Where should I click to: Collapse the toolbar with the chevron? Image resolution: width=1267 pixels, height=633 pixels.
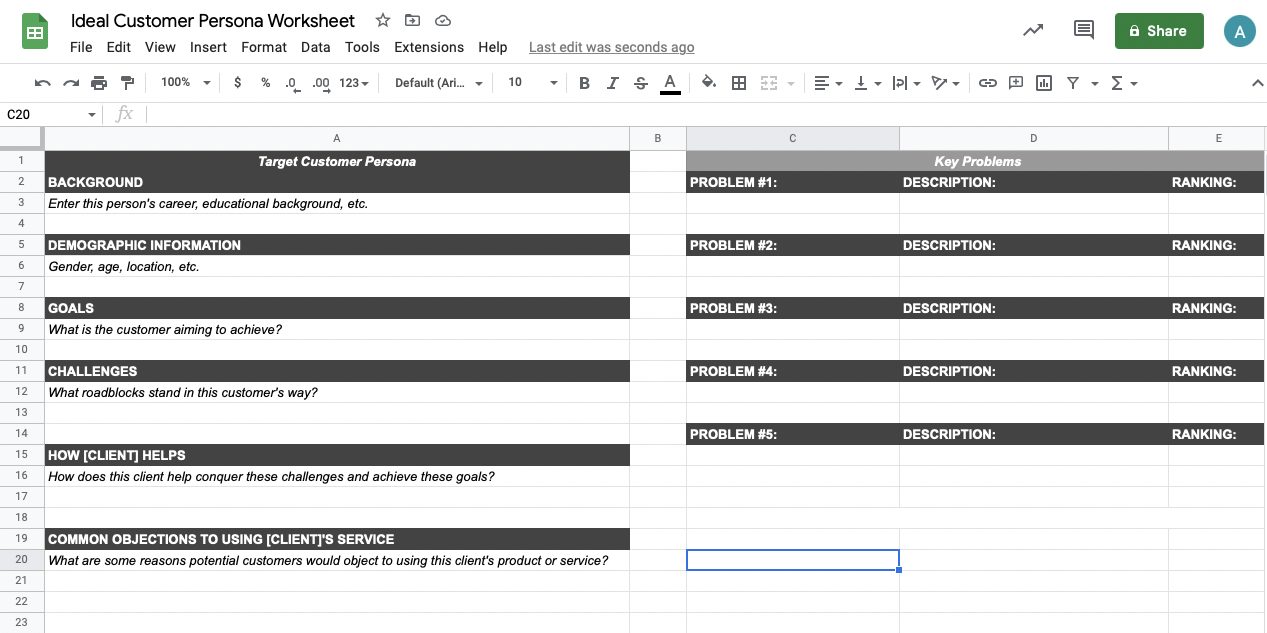pos(1257,83)
